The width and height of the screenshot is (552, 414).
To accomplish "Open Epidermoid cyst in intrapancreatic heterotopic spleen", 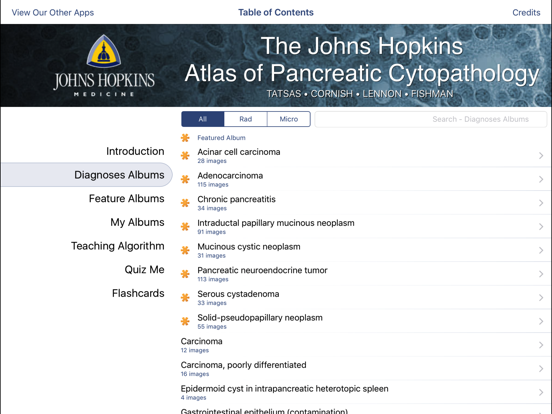I will (x=364, y=392).
